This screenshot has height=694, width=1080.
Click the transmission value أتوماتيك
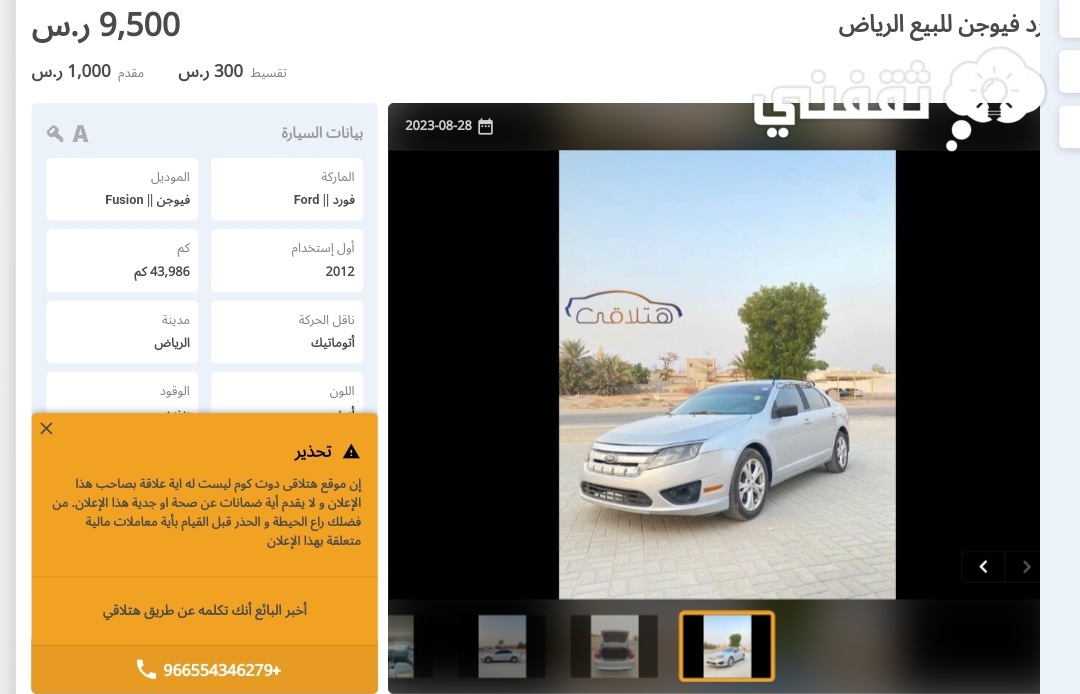tap(333, 342)
